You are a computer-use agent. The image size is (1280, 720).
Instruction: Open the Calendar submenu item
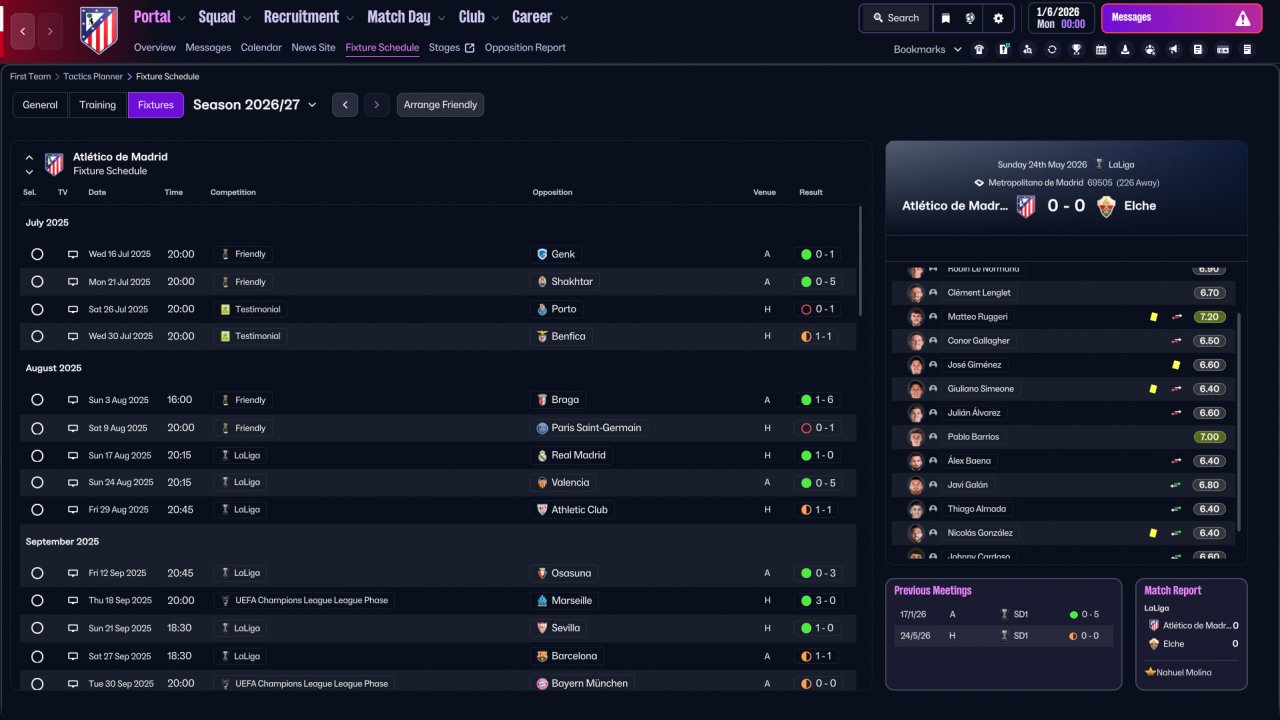261,48
